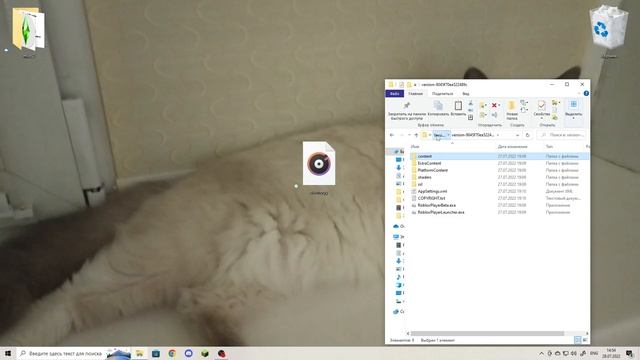Switch to the Поделиться ribbon tab
The height and width of the screenshot is (360, 640).
(x=442, y=94)
